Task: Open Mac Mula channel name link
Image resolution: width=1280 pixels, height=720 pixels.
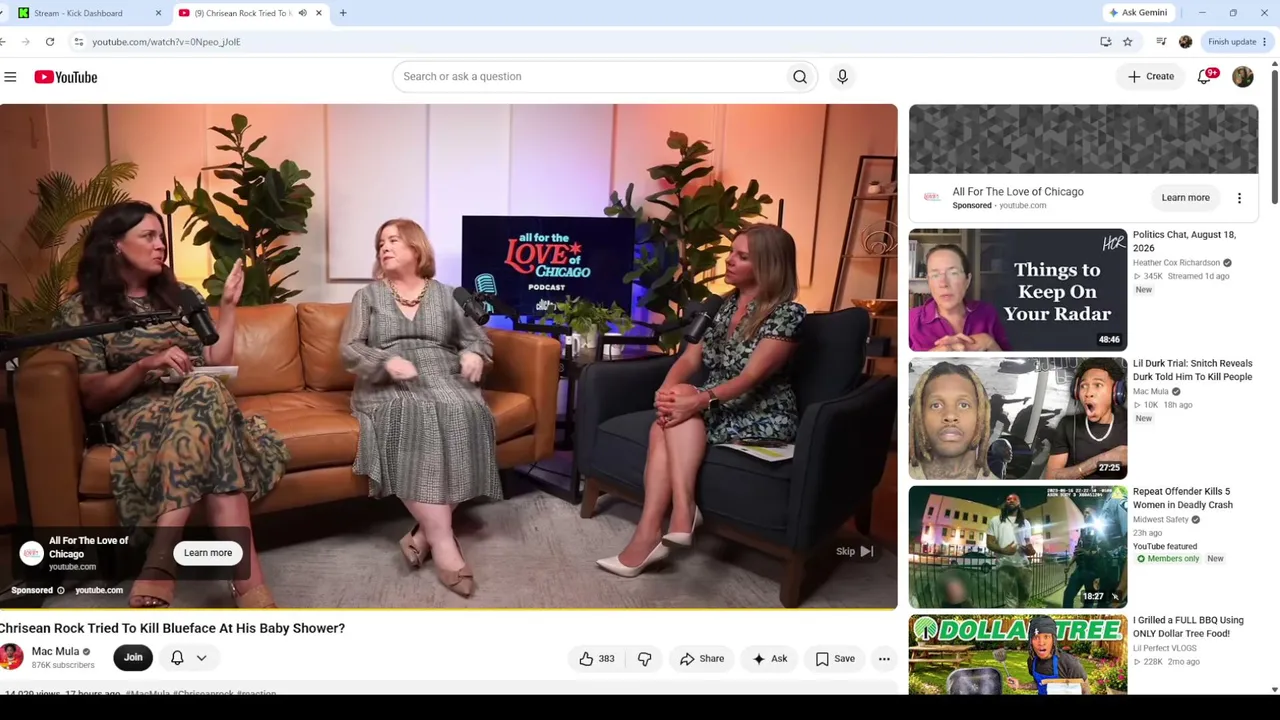Action: 55,651
